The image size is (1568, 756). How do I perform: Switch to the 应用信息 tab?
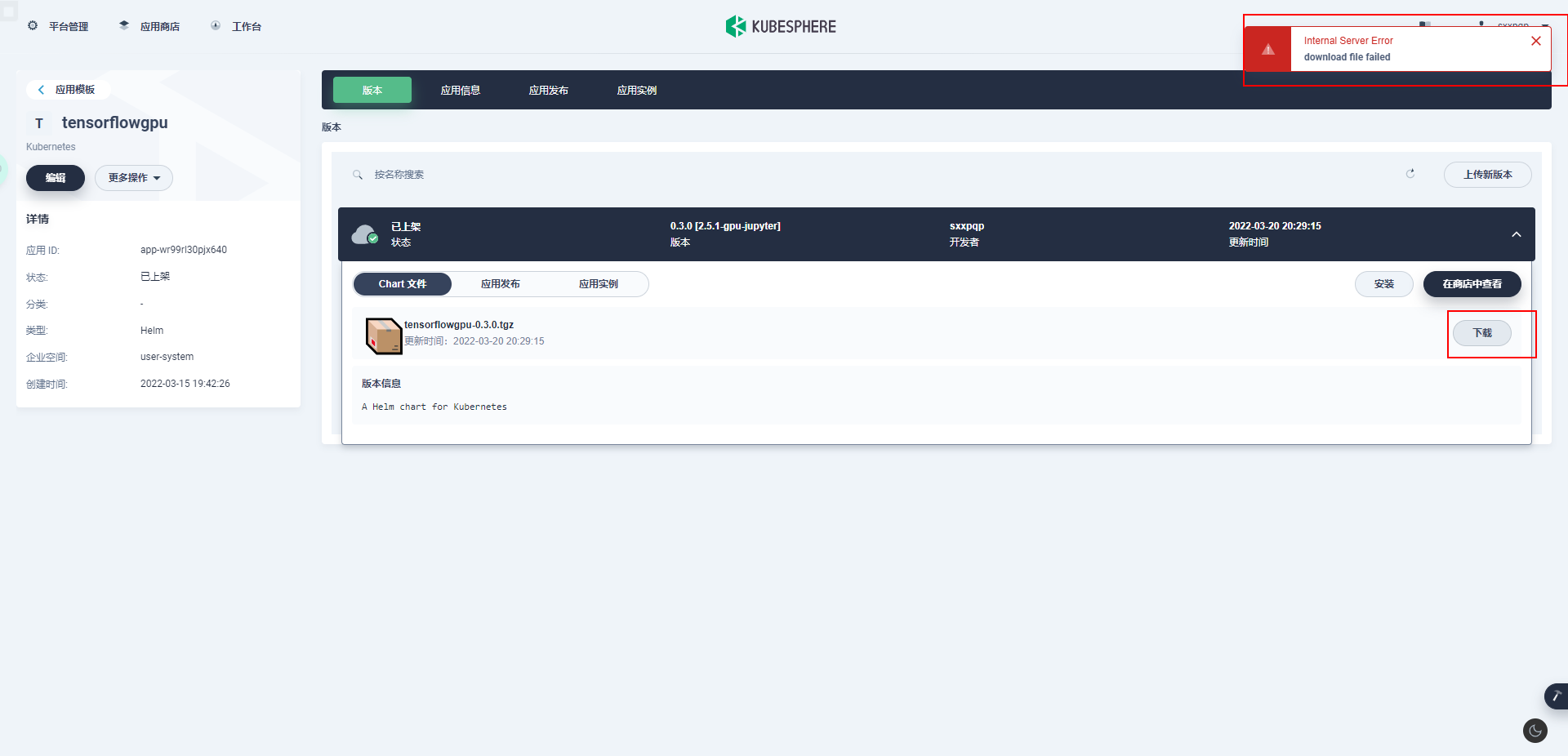point(461,90)
